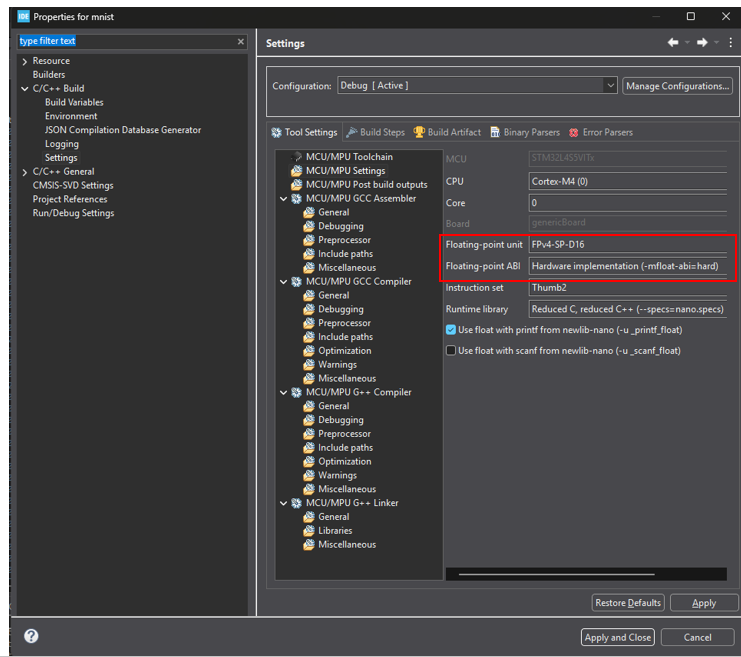741x657 pixels.
Task: Click the IDE logo in the title bar
Action: click(x=23, y=17)
